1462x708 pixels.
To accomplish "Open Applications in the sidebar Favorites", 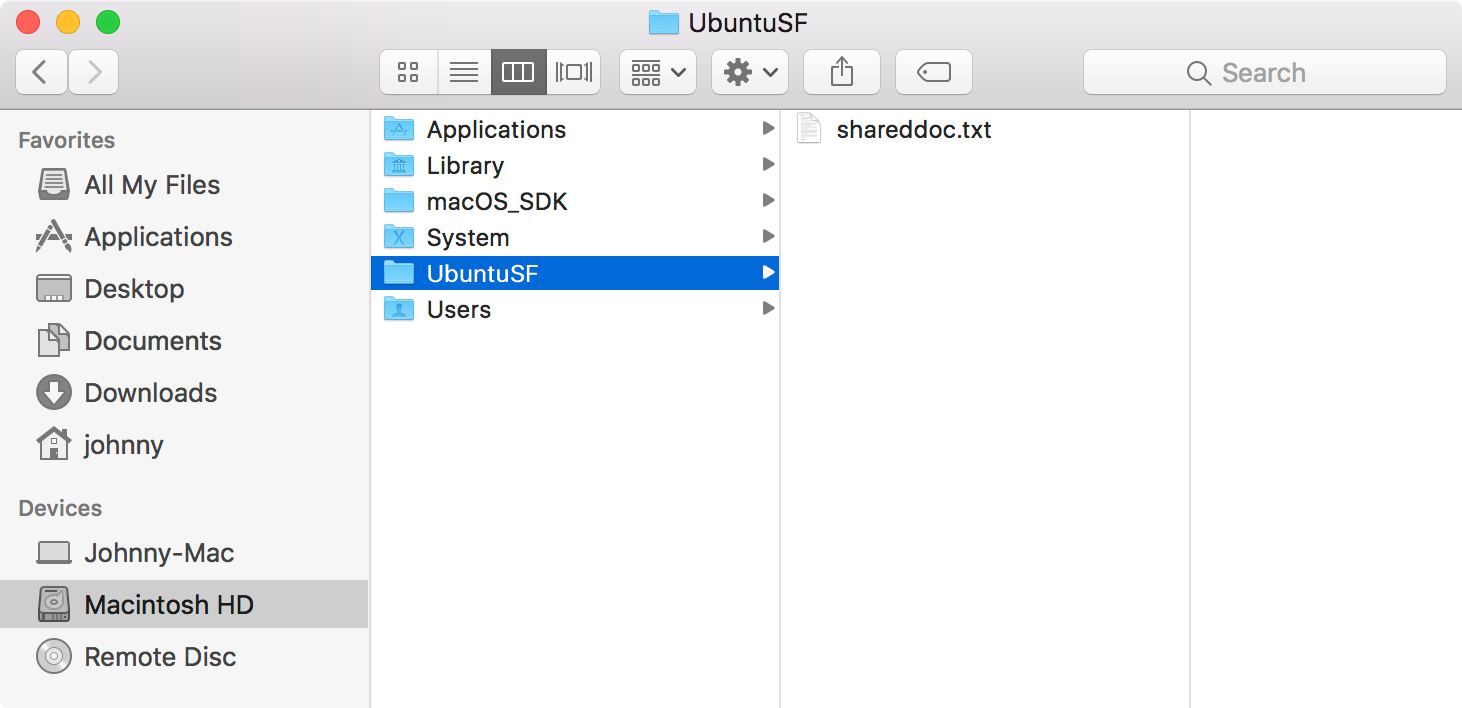I will tap(184, 237).
